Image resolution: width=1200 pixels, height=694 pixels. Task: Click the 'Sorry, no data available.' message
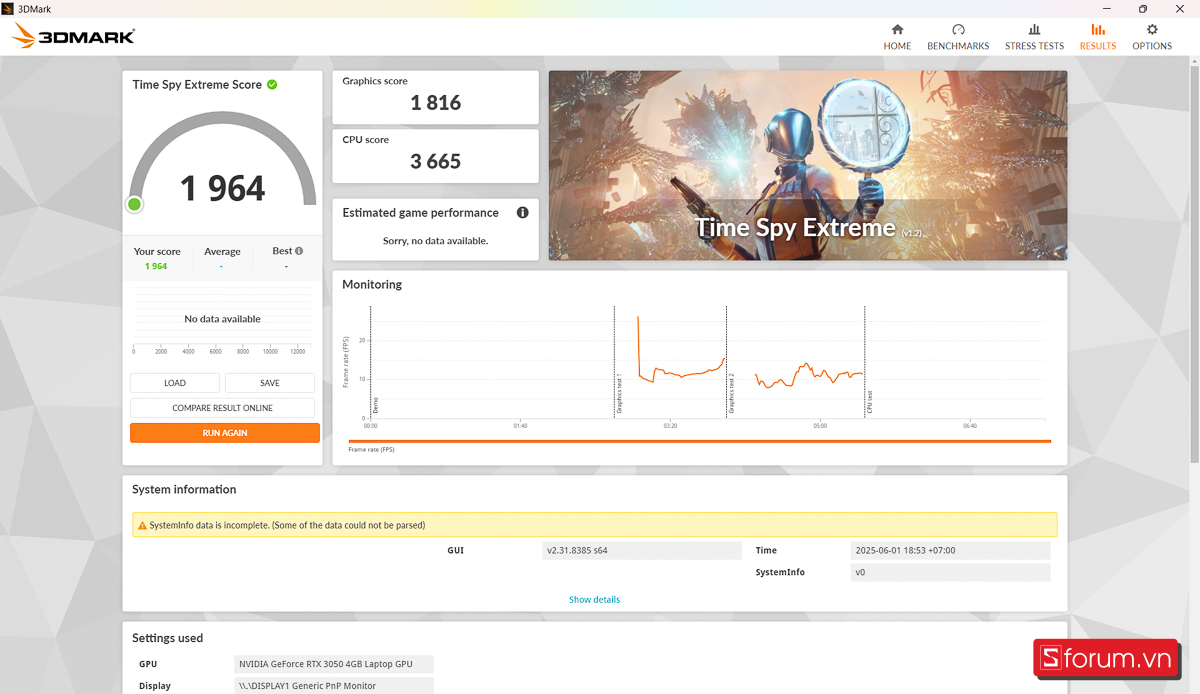pos(435,241)
